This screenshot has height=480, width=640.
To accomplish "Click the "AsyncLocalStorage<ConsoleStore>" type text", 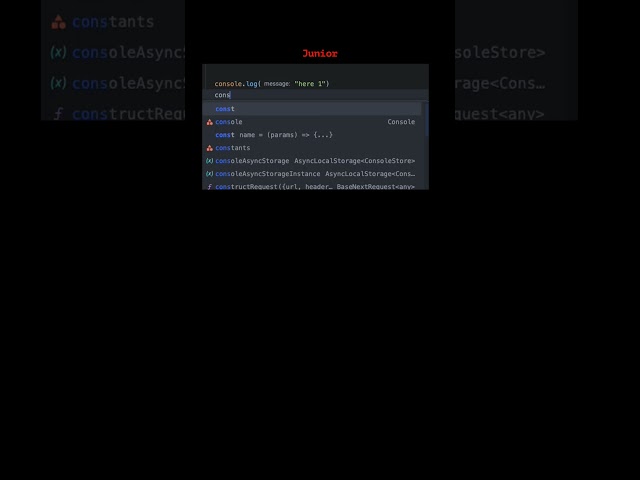I will coord(354,161).
